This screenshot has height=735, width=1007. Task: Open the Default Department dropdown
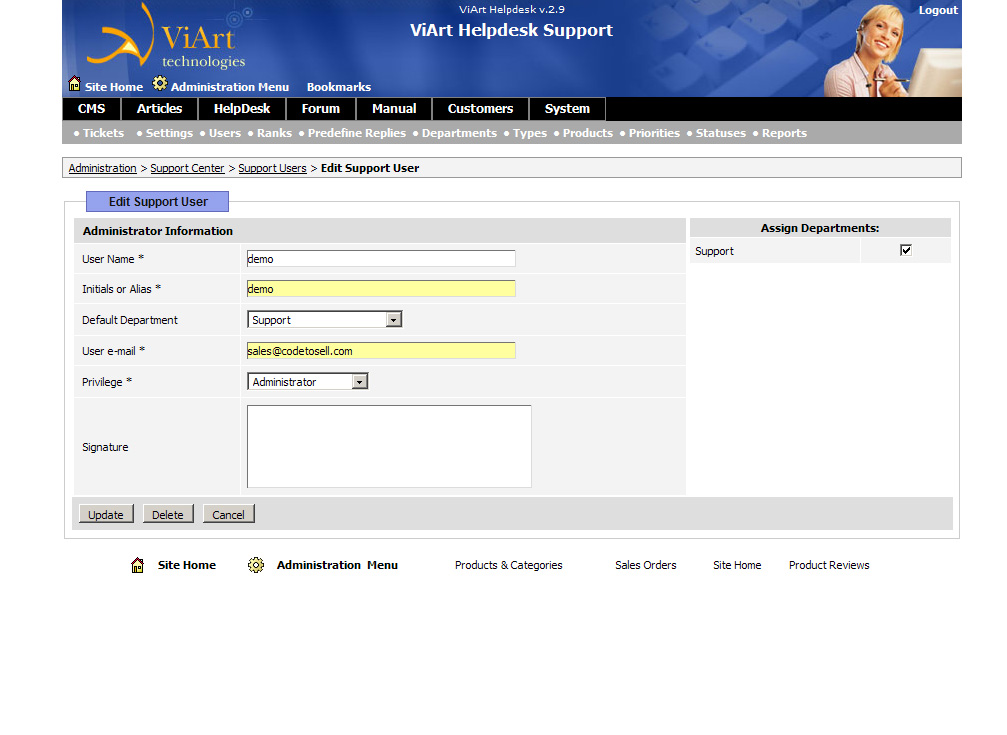(324, 319)
